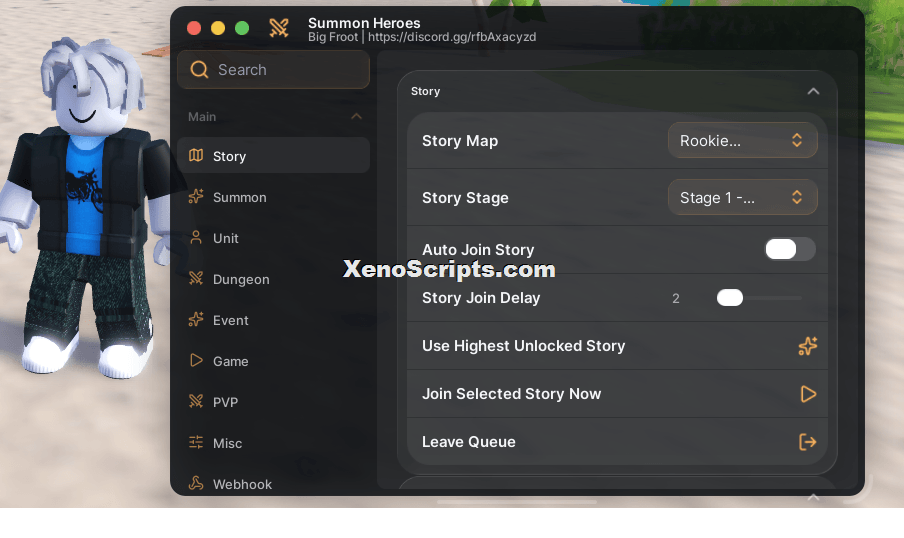Viewport: 904px width, 538px height.
Task: Click the magnifier icon in search box
Action: pyautogui.click(x=199, y=70)
